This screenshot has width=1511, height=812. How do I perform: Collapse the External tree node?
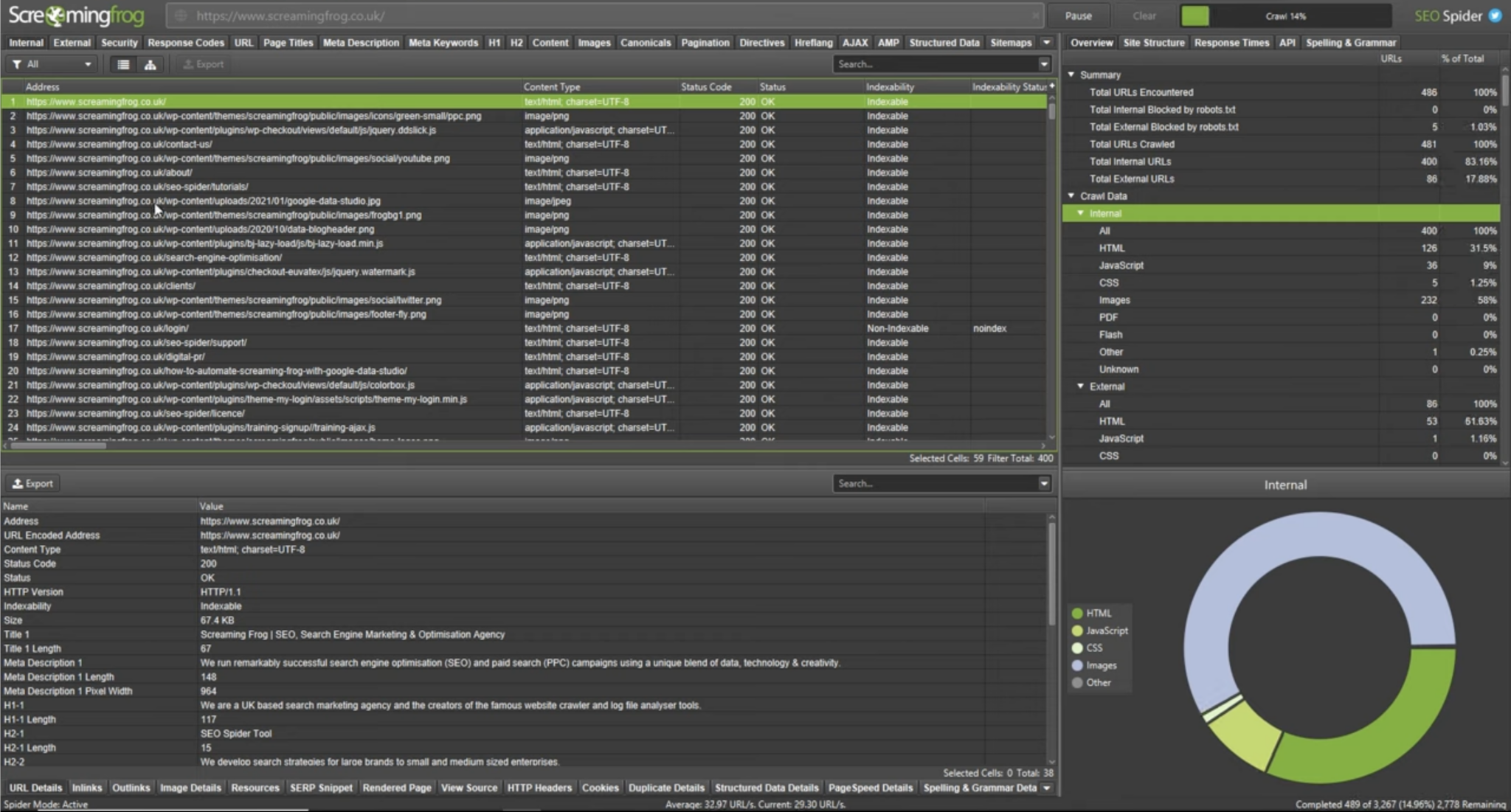(x=1081, y=386)
